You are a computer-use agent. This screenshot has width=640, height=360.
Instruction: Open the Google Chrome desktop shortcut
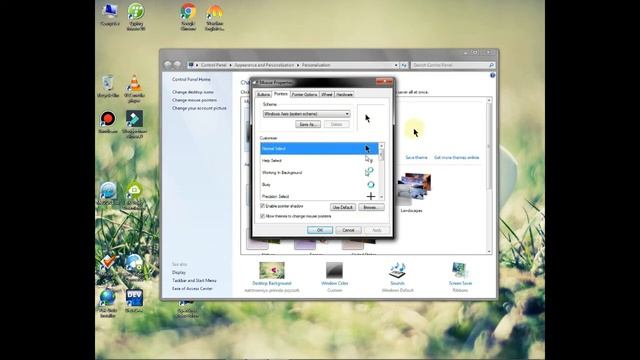click(x=188, y=16)
